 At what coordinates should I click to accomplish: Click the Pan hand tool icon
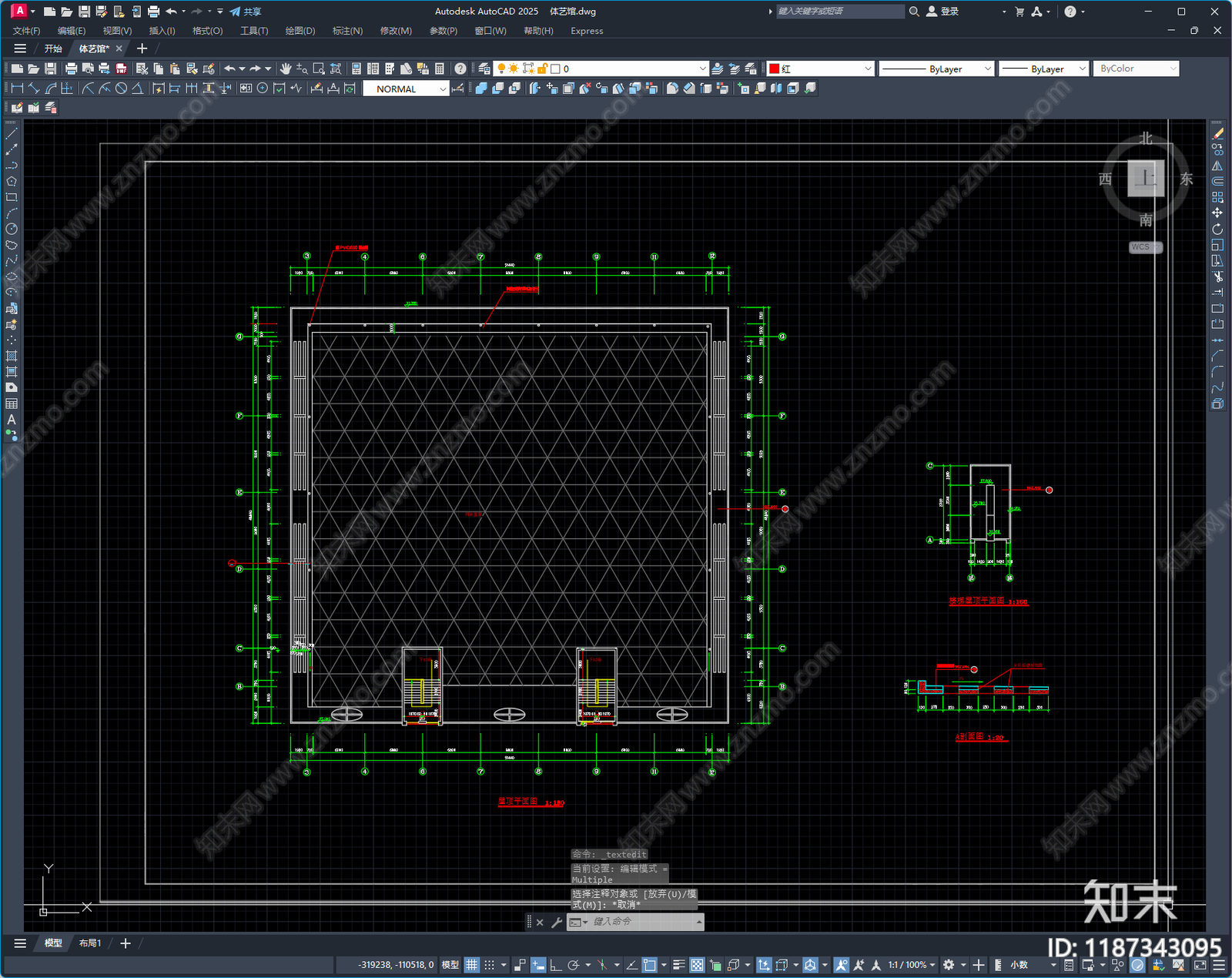[286, 69]
